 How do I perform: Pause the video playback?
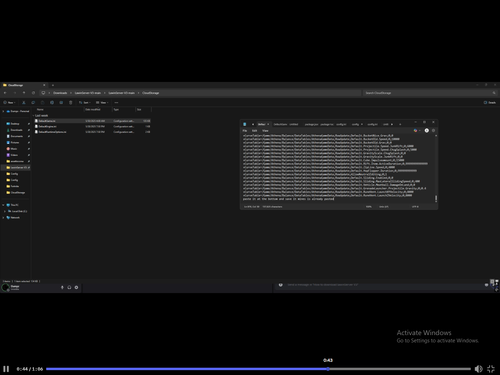[6, 369]
